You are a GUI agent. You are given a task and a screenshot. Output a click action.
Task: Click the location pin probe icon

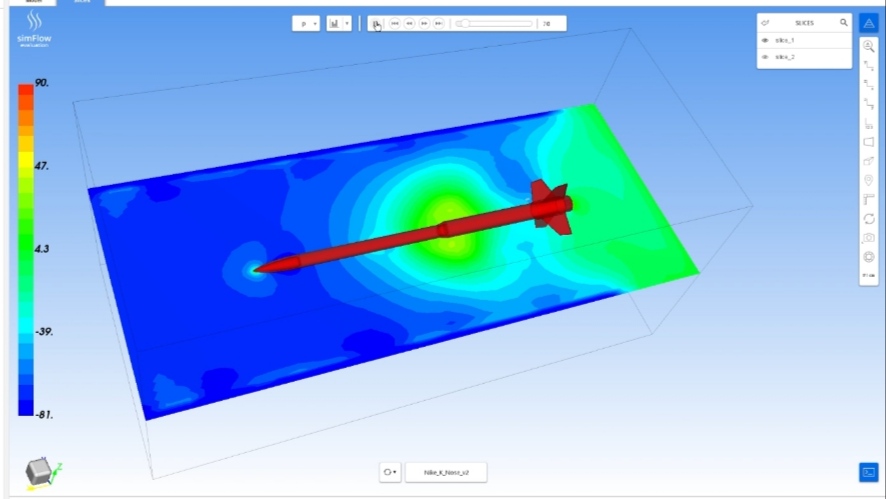click(868, 180)
